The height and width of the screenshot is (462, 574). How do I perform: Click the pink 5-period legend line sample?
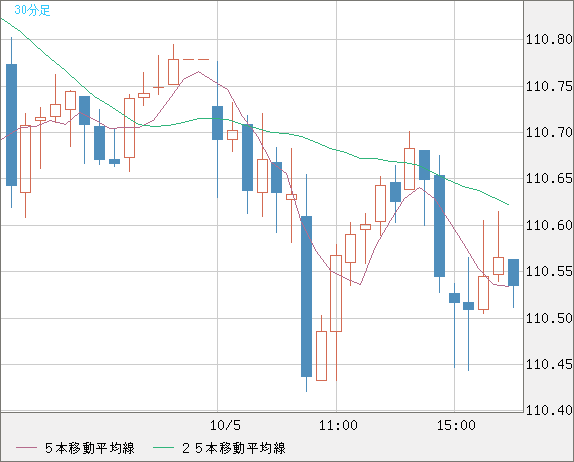[26, 448]
